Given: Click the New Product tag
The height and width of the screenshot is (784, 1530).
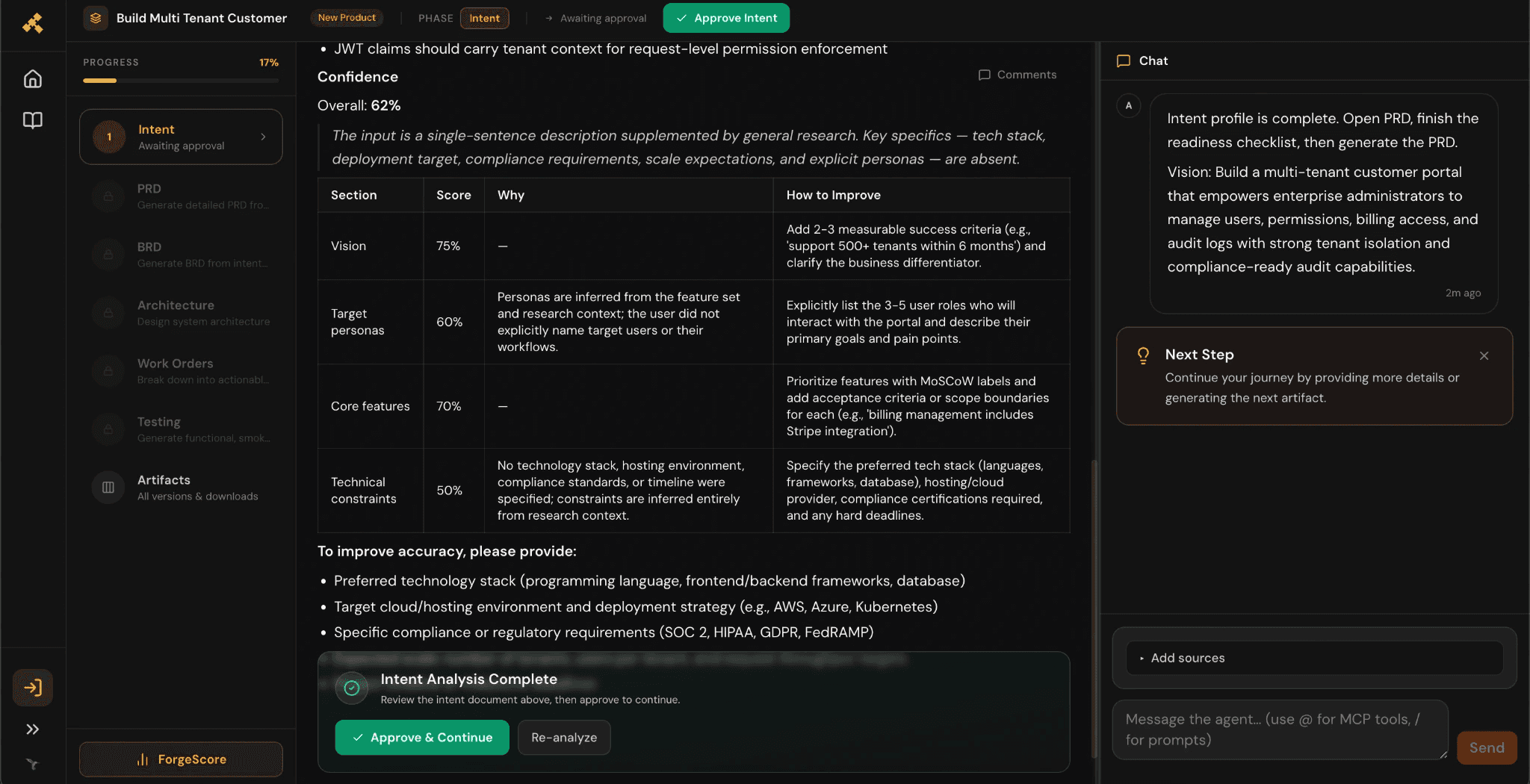Looking at the screenshot, I should 347,18.
